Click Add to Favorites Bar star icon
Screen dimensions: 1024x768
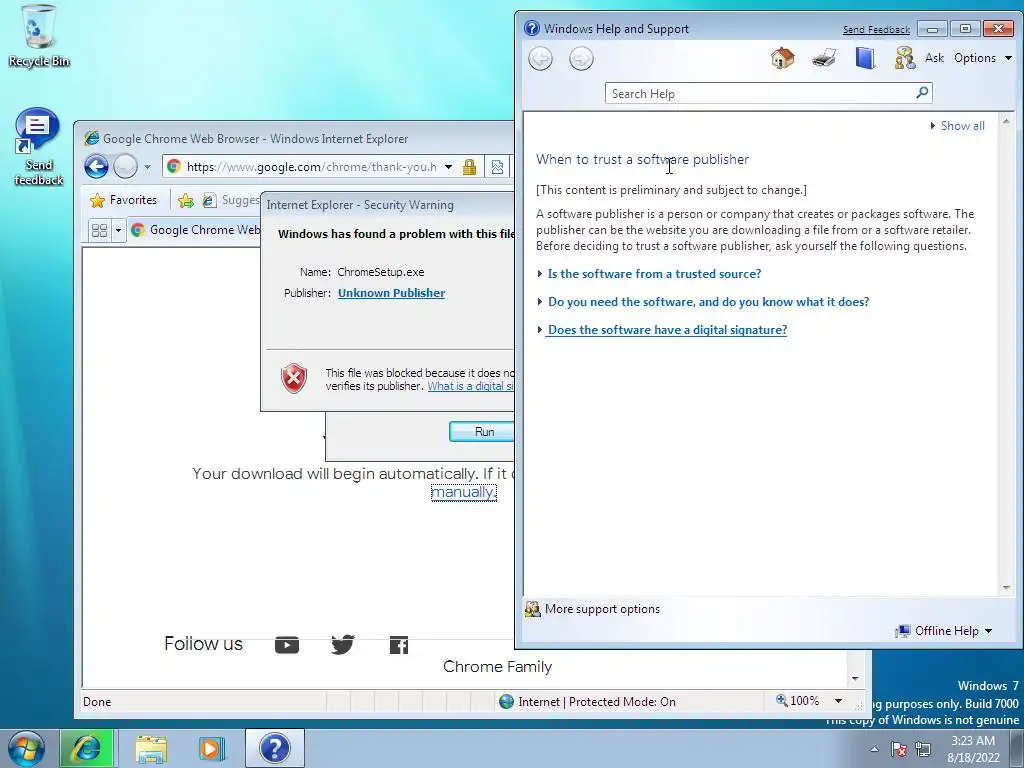coord(185,200)
